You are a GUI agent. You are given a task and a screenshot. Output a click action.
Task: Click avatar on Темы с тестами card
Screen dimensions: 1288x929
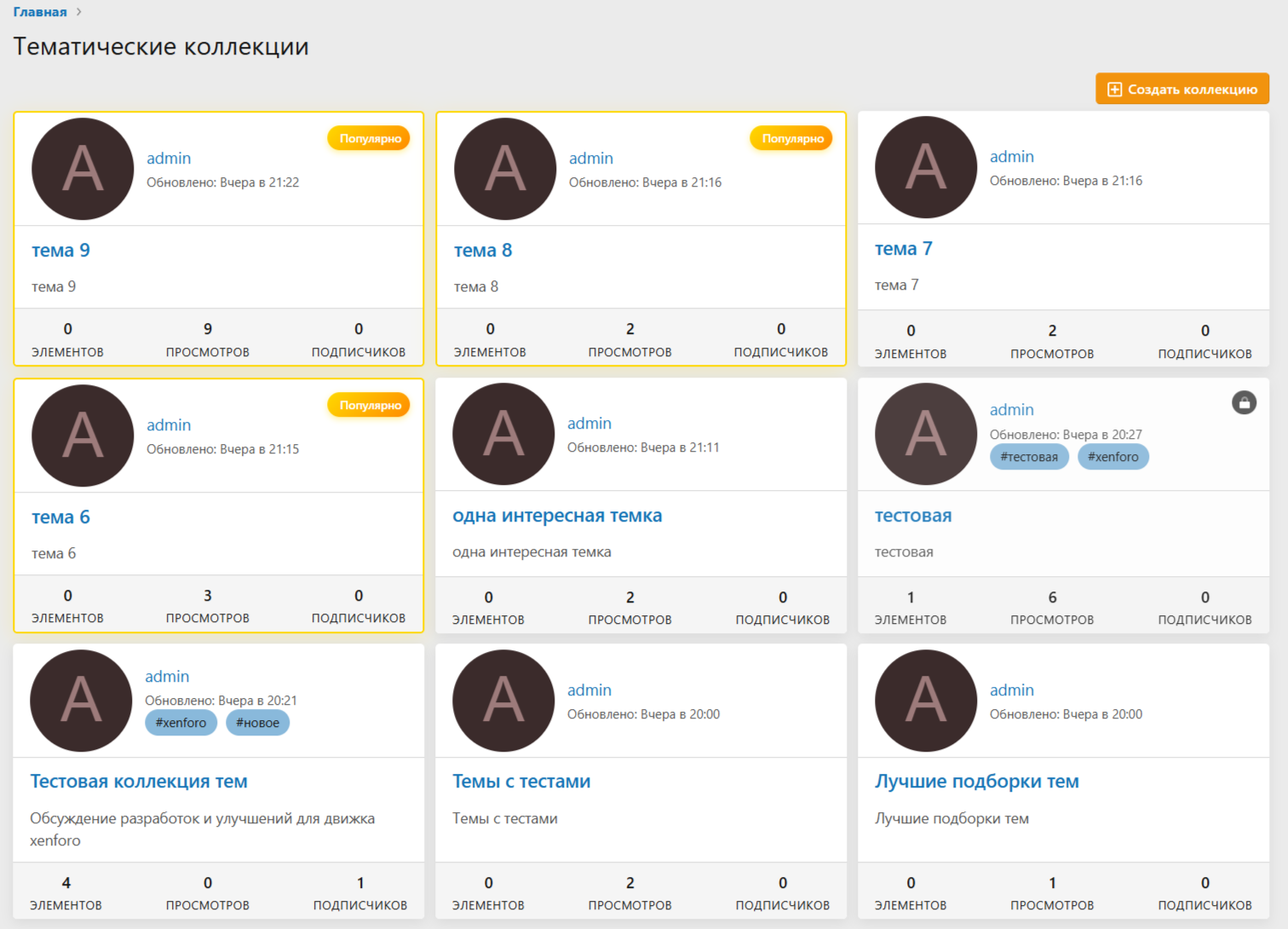tap(503, 701)
